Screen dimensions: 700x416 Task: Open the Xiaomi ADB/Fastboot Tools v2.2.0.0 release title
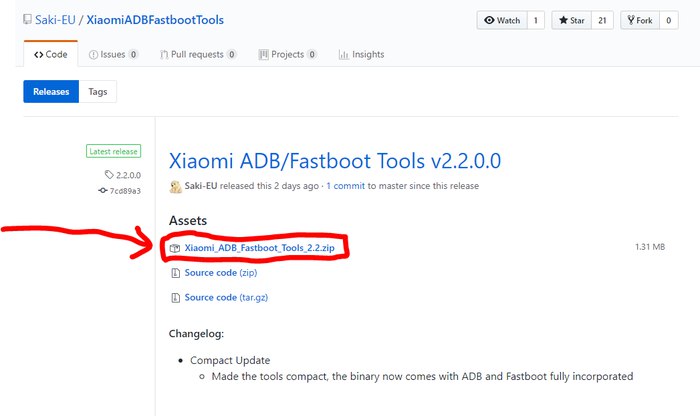[x=335, y=160]
